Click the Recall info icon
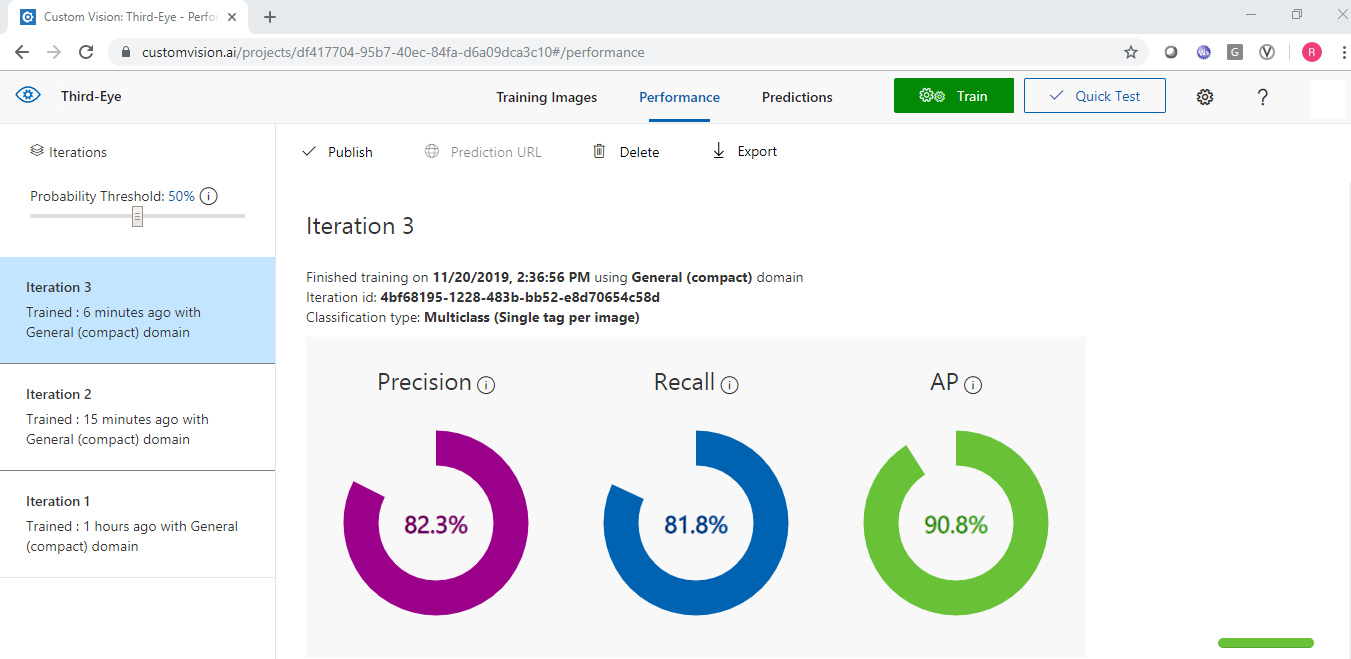 tap(730, 385)
